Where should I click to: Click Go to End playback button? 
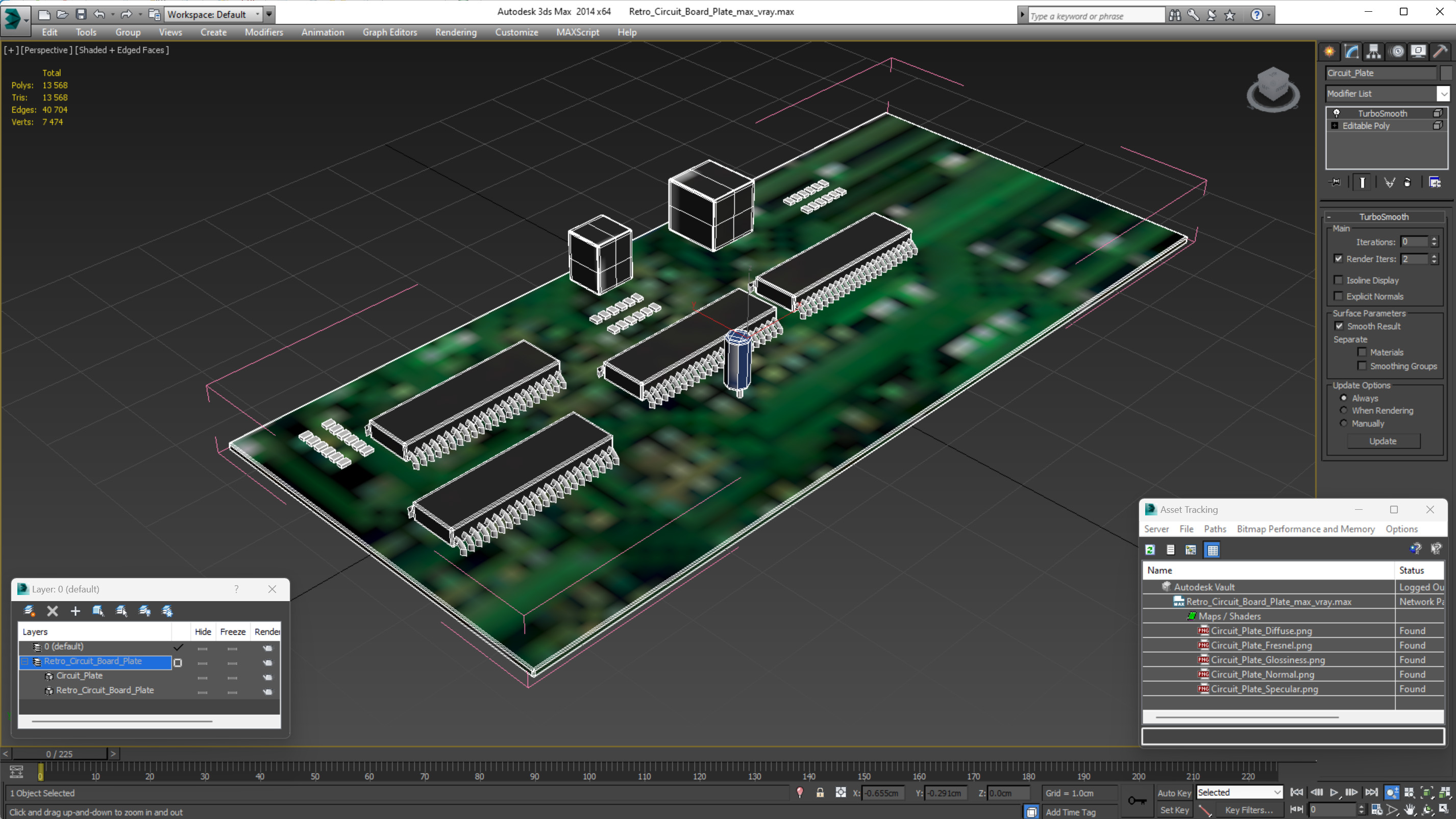point(1371,792)
